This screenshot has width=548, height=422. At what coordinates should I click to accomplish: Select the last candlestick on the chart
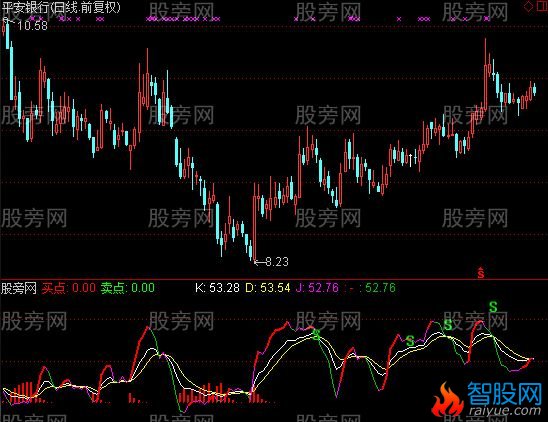coord(535,90)
